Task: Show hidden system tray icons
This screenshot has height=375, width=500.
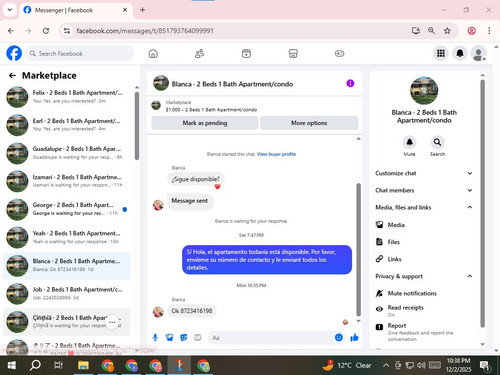Action: pyautogui.click(x=386, y=365)
